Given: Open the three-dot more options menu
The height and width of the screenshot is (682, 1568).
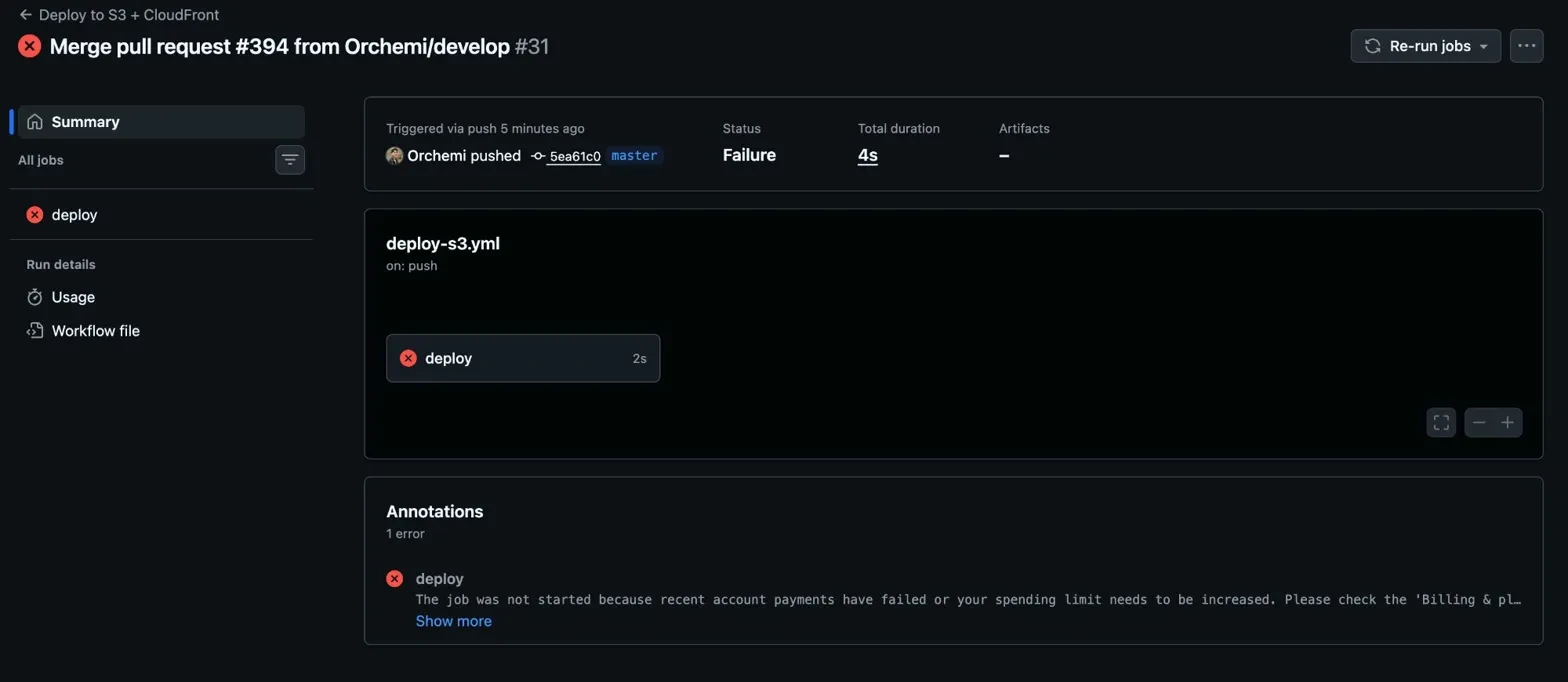Looking at the screenshot, I should click(1526, 46).
